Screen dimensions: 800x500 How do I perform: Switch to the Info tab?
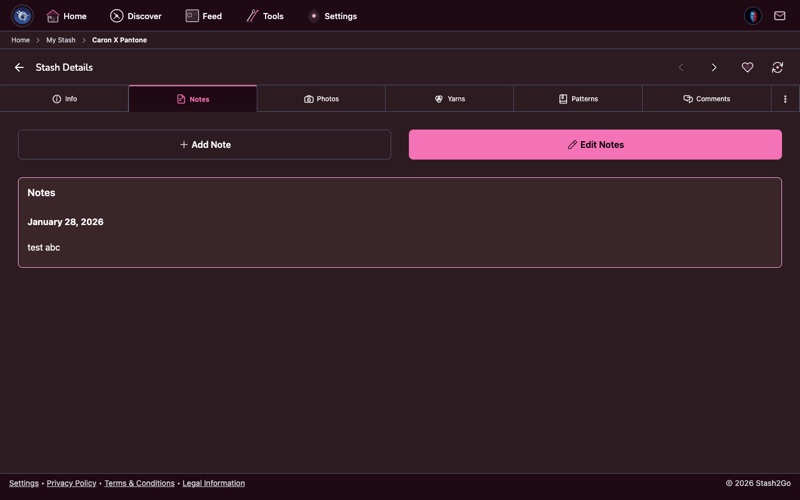(x=64, y=99)
